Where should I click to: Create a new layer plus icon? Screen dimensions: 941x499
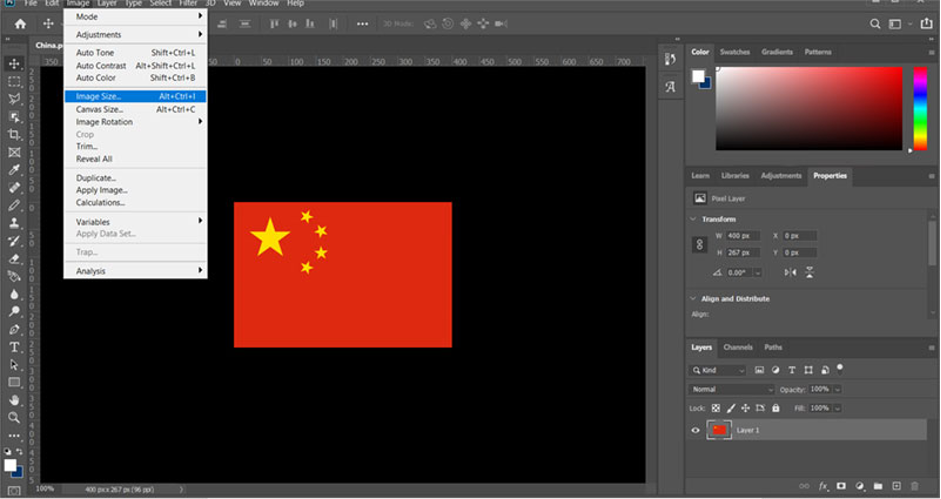tap(896, 486)
